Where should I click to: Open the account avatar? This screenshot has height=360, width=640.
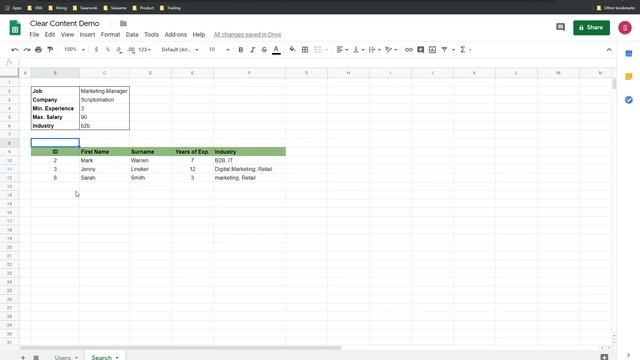point(624,27)
